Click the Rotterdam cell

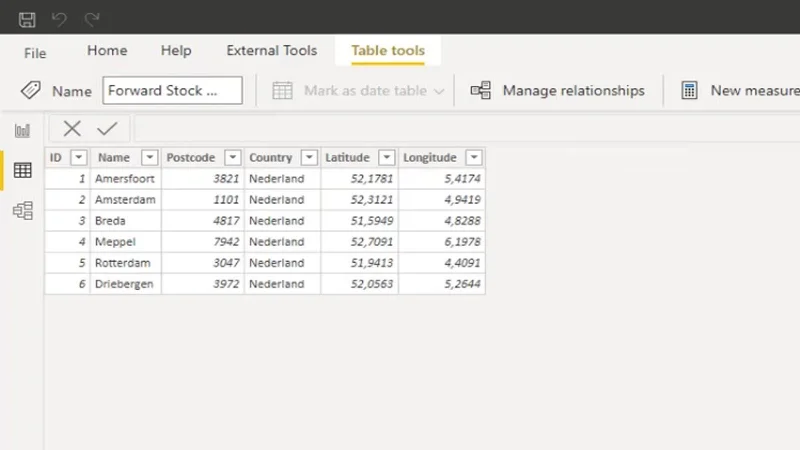(x=126, y=263)
